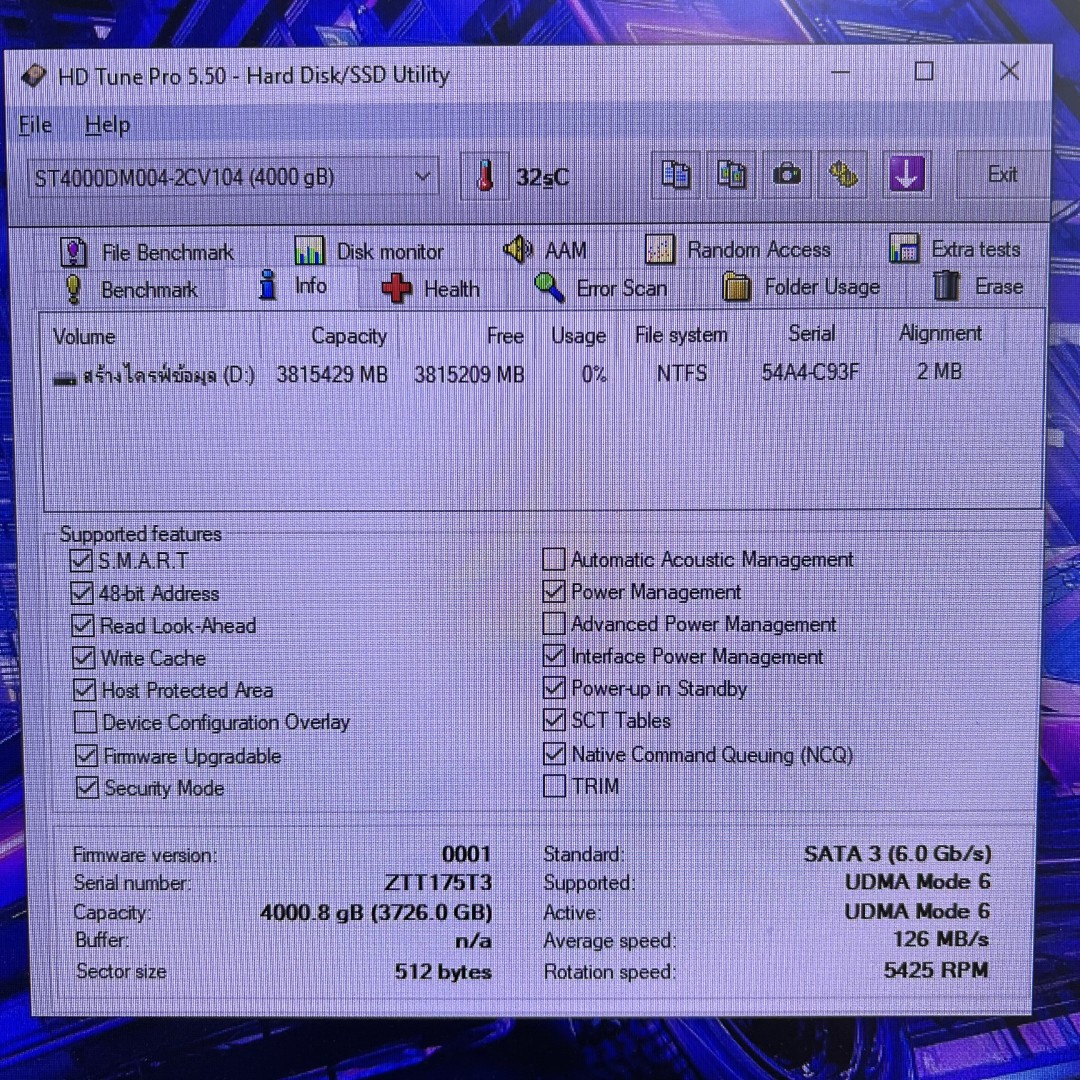Switch to the Benchmark tab
This screenshot has width=1080, height=1080.
[x=148, y=290]
